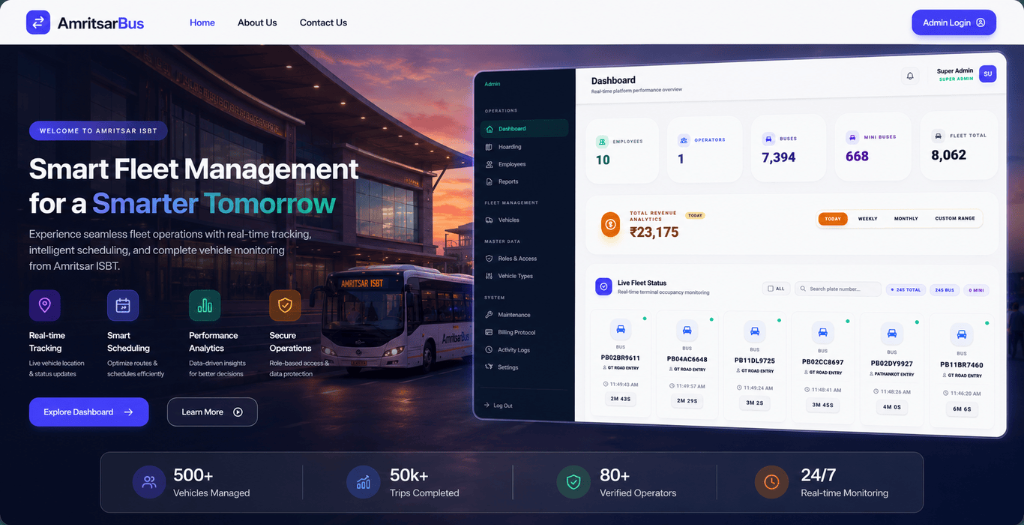Click the TODAY badge beside Total Revenue
This screenshot has height=525, width=1024.
pyautogui.click(x=695, y=215)
